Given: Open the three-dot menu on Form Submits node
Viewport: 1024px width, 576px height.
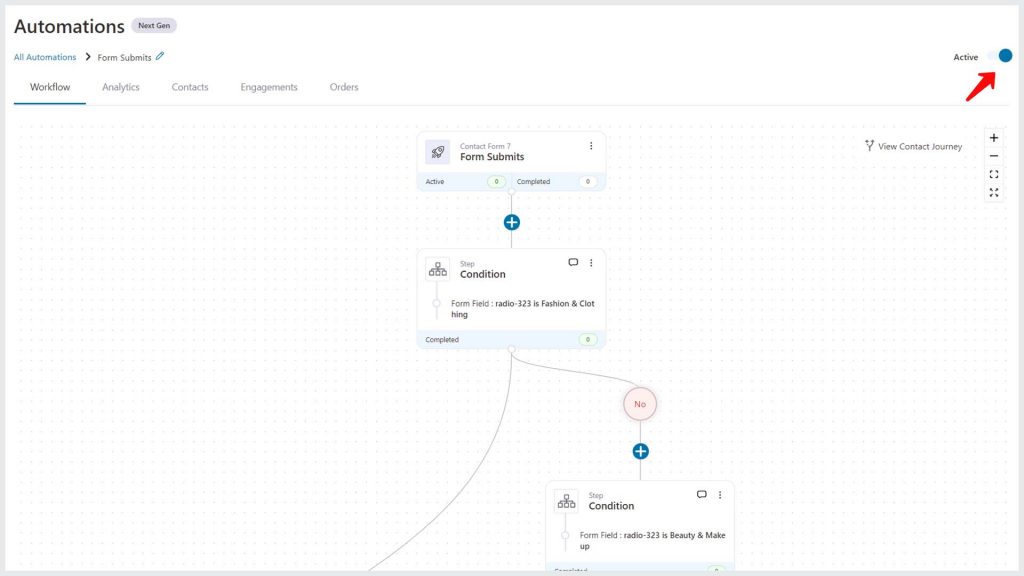Looking at the screenshot, I should coord(591,146).
